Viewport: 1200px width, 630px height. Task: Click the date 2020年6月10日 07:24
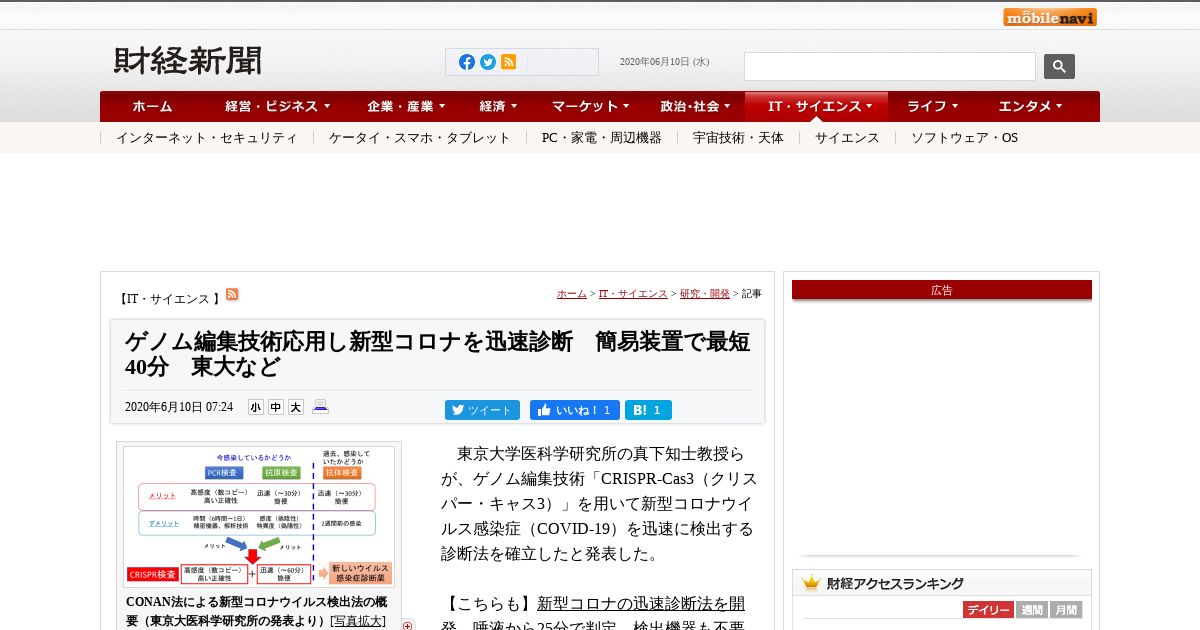pos(179,407)
